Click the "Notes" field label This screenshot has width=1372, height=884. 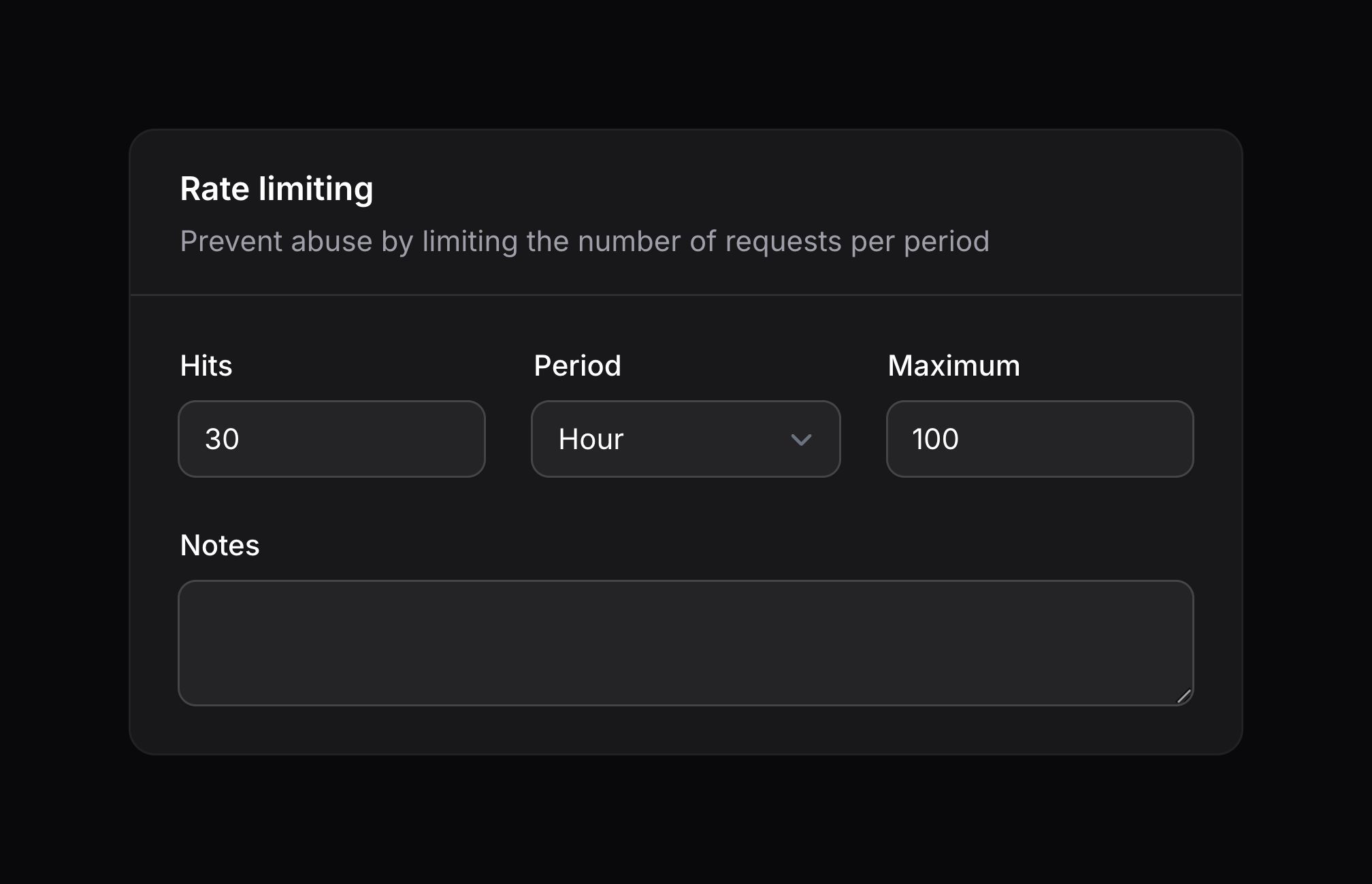coord(220,546)
